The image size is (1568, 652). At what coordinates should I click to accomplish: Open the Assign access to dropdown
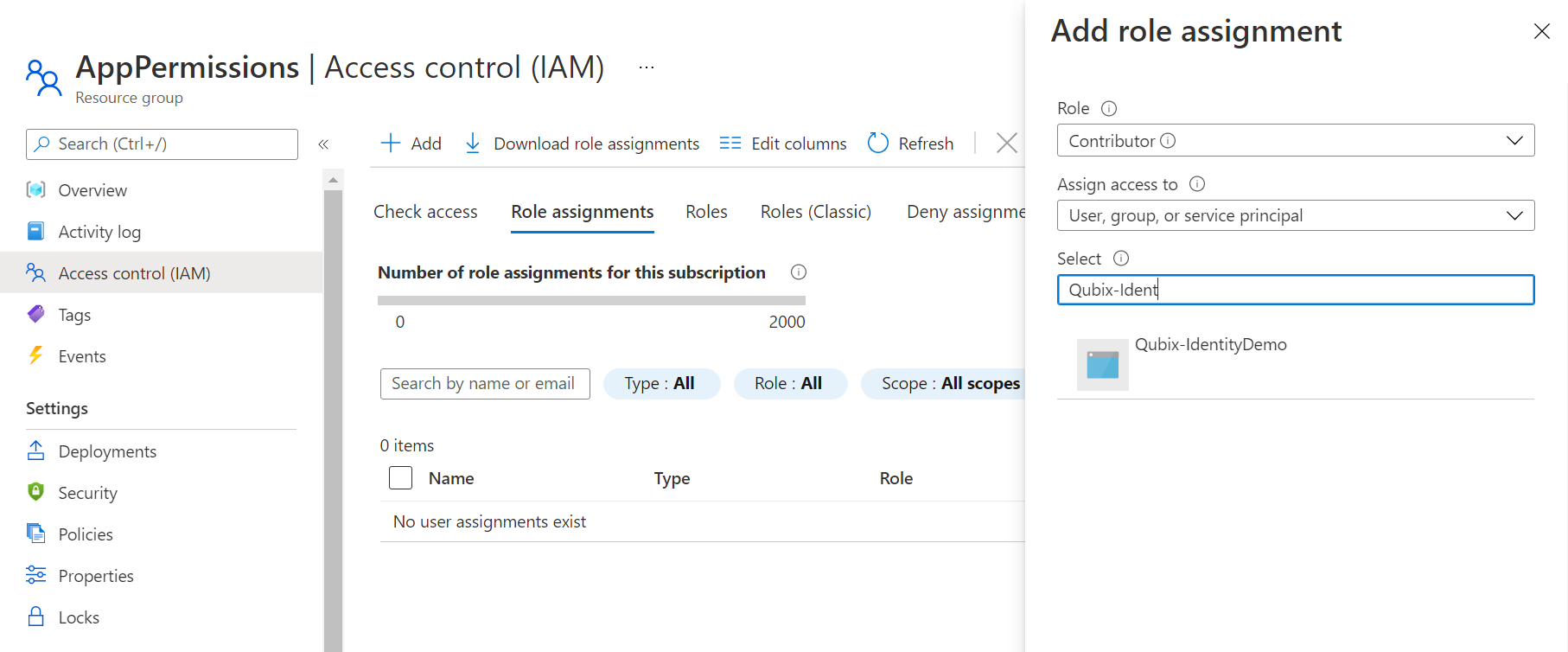point(1296,215)
